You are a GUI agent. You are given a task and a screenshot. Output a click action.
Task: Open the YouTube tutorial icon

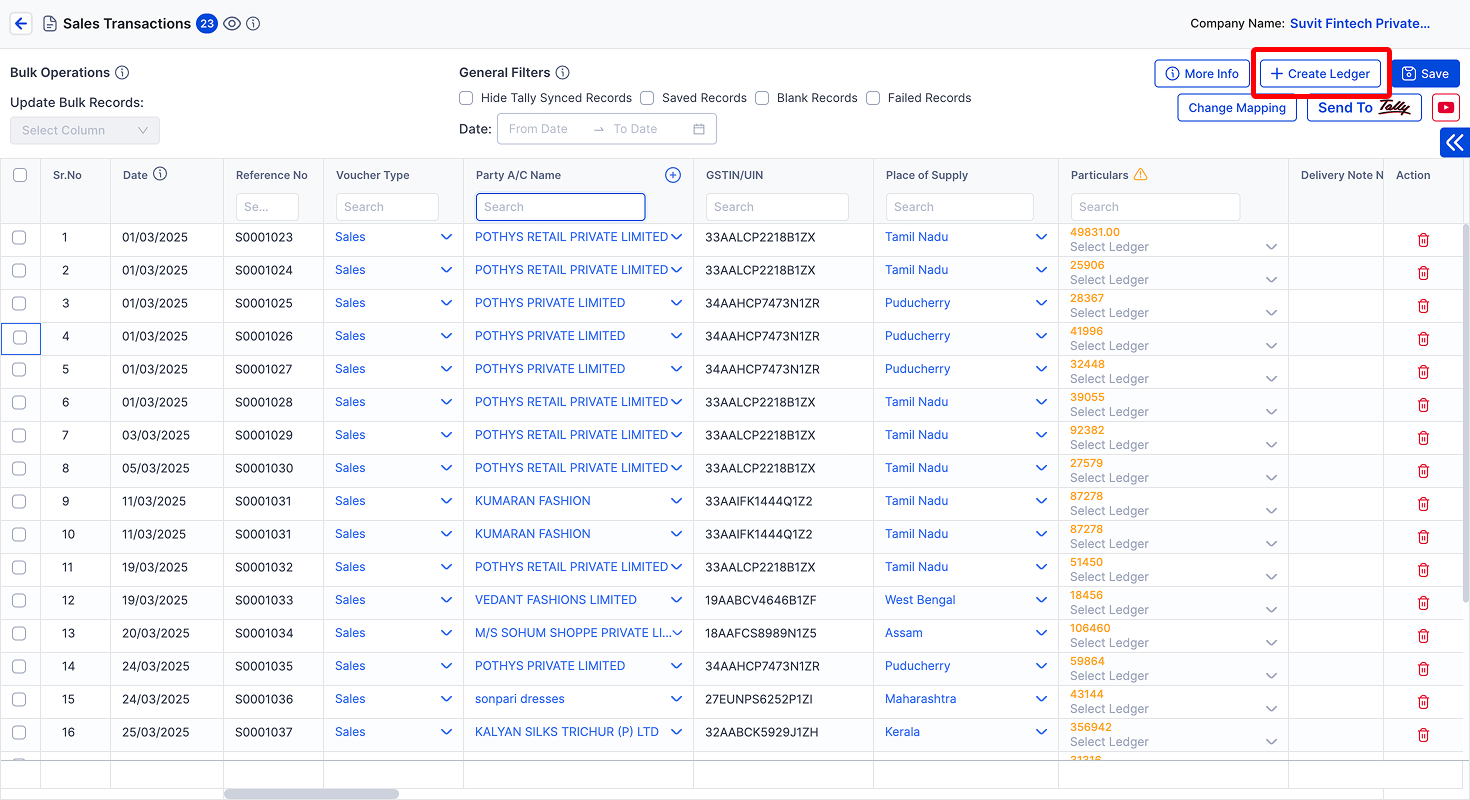(1445, 107)
